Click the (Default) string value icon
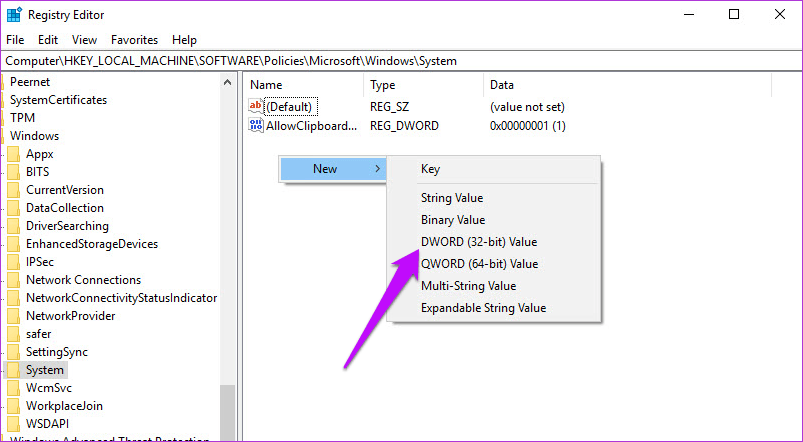The width and height of the screenshot is (803, 442). [x=256, y=106]
